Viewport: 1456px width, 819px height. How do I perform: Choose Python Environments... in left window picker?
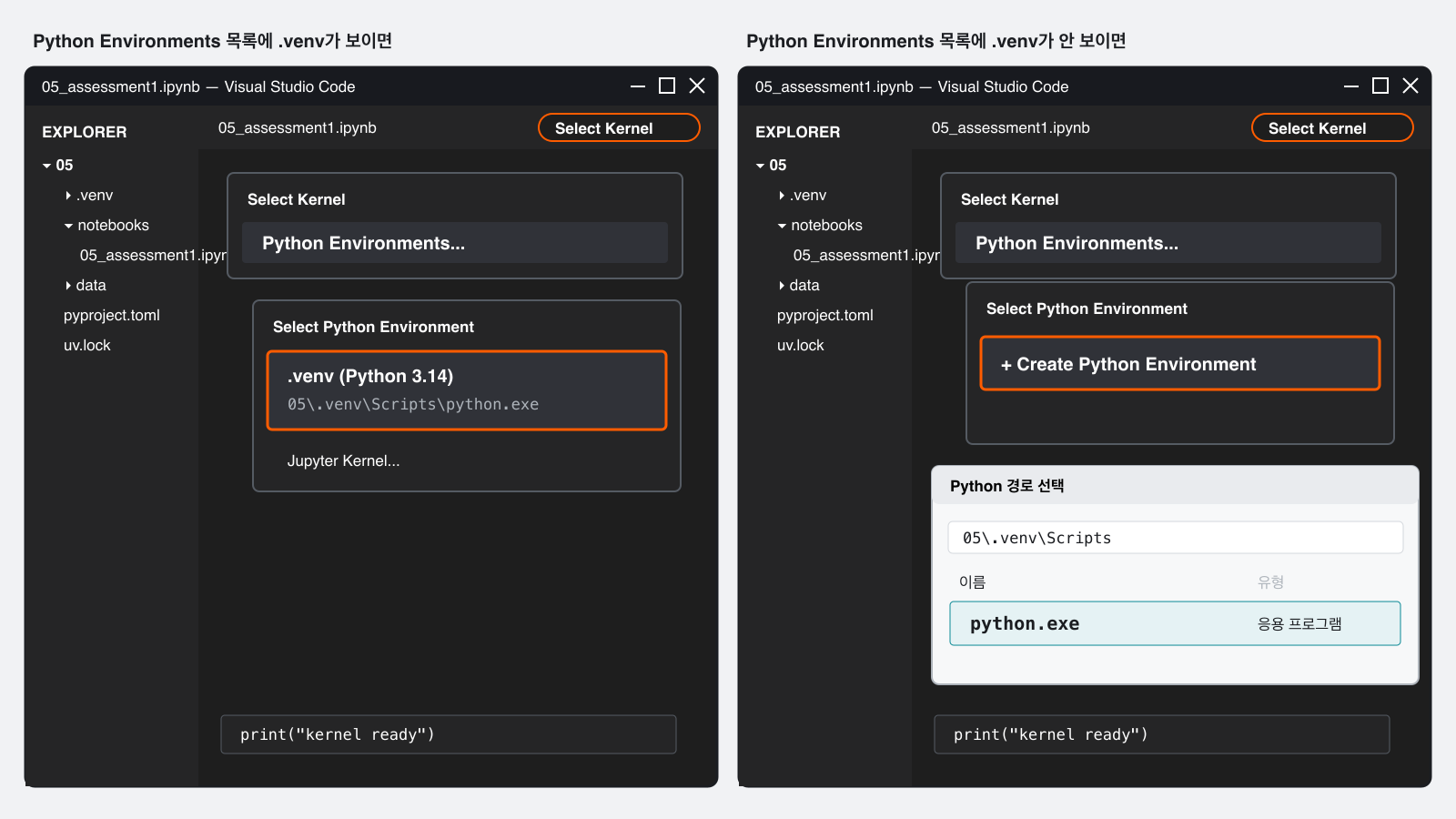click(455, 243)
